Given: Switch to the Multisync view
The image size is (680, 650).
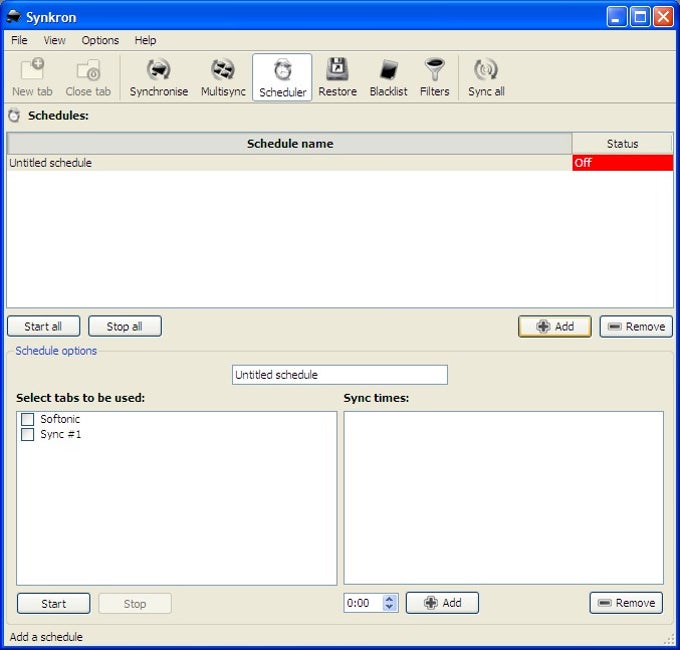Looking at the screenshot, I should pos(223,77).
